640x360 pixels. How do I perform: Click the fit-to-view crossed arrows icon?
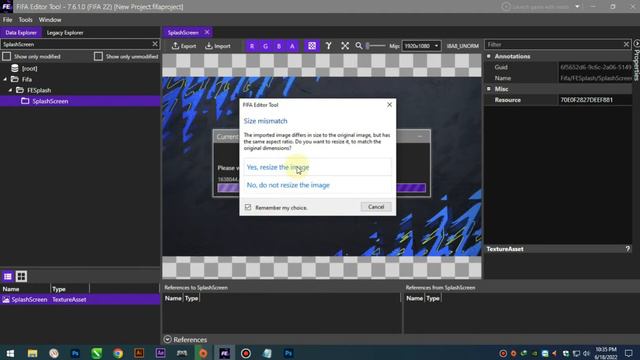coord(345,46)
